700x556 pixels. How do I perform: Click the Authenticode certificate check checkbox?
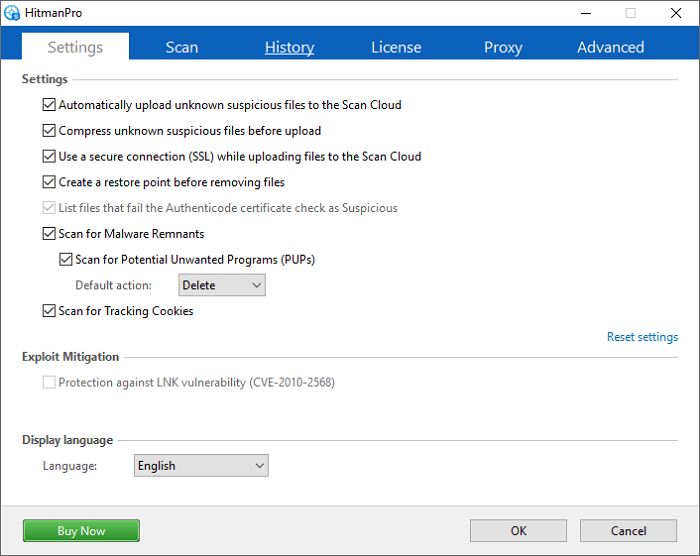click(x=49, y=208)
